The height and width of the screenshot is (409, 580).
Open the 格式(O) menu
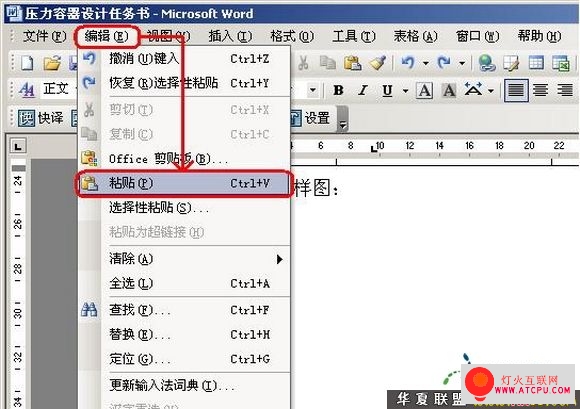click(292, 36)
